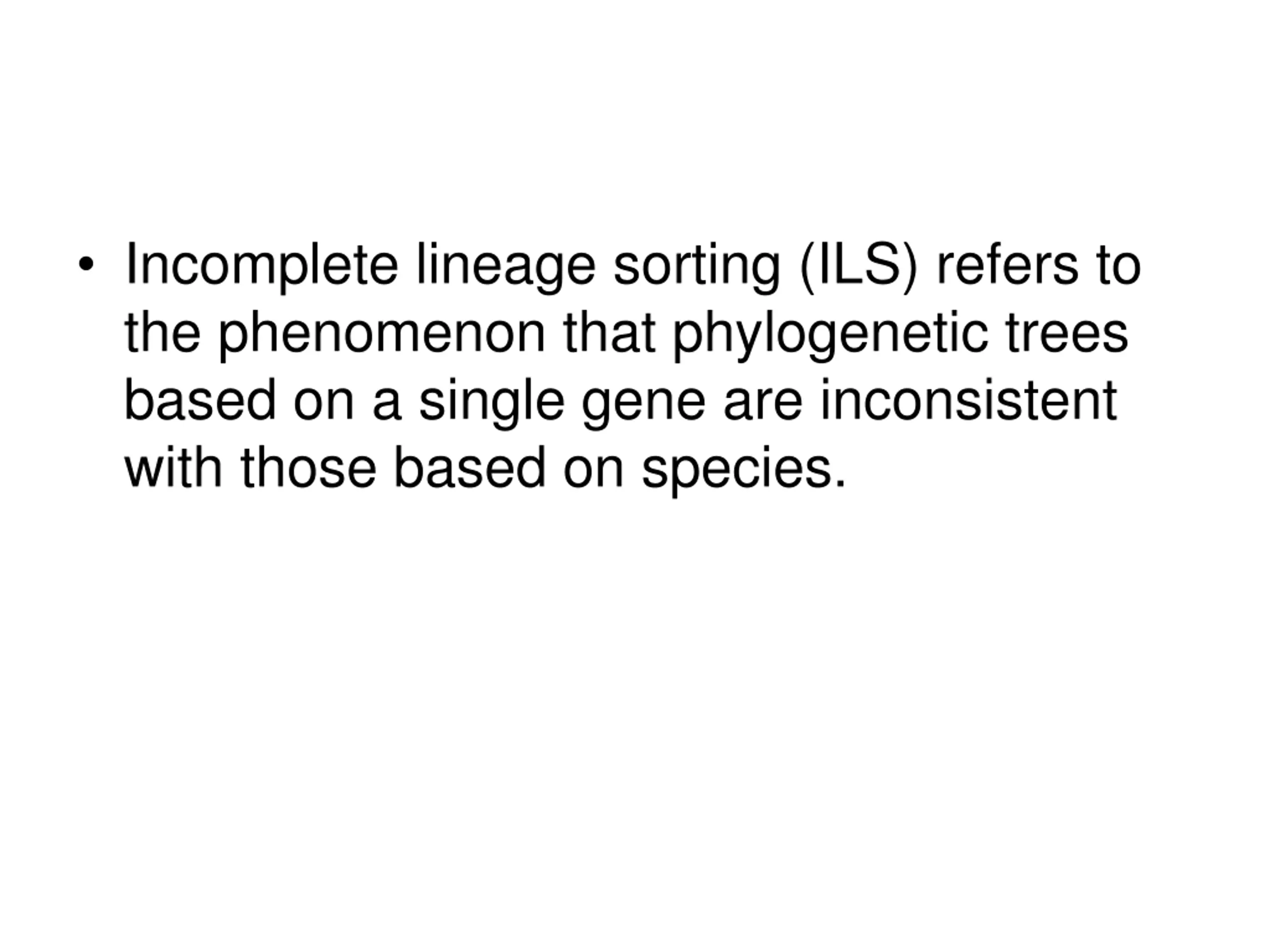Click the word "to" ending first line
The width and height of the screenshot is (1270, 952).
click(1118, 265)
